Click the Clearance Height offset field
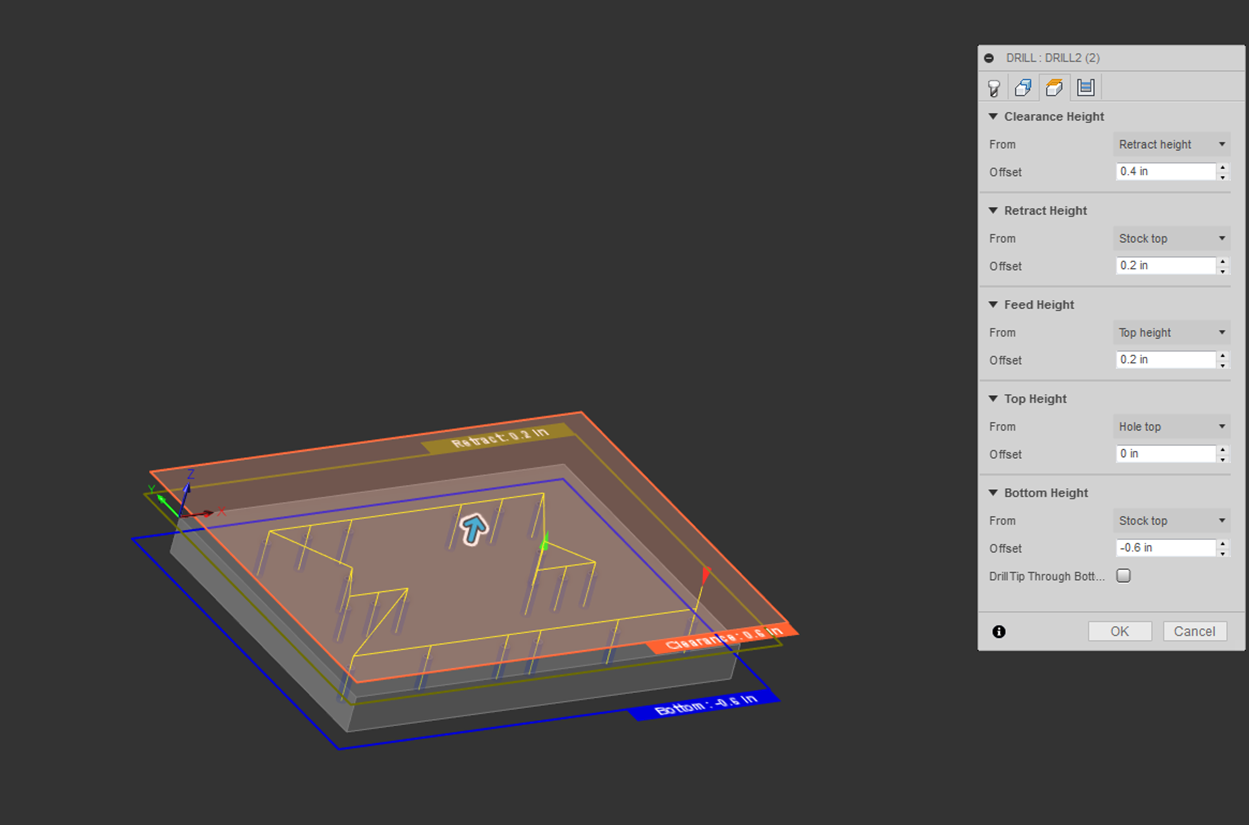Image resolution: width=1249 pixels, height=825 pixels. (x=1165, y=172)
